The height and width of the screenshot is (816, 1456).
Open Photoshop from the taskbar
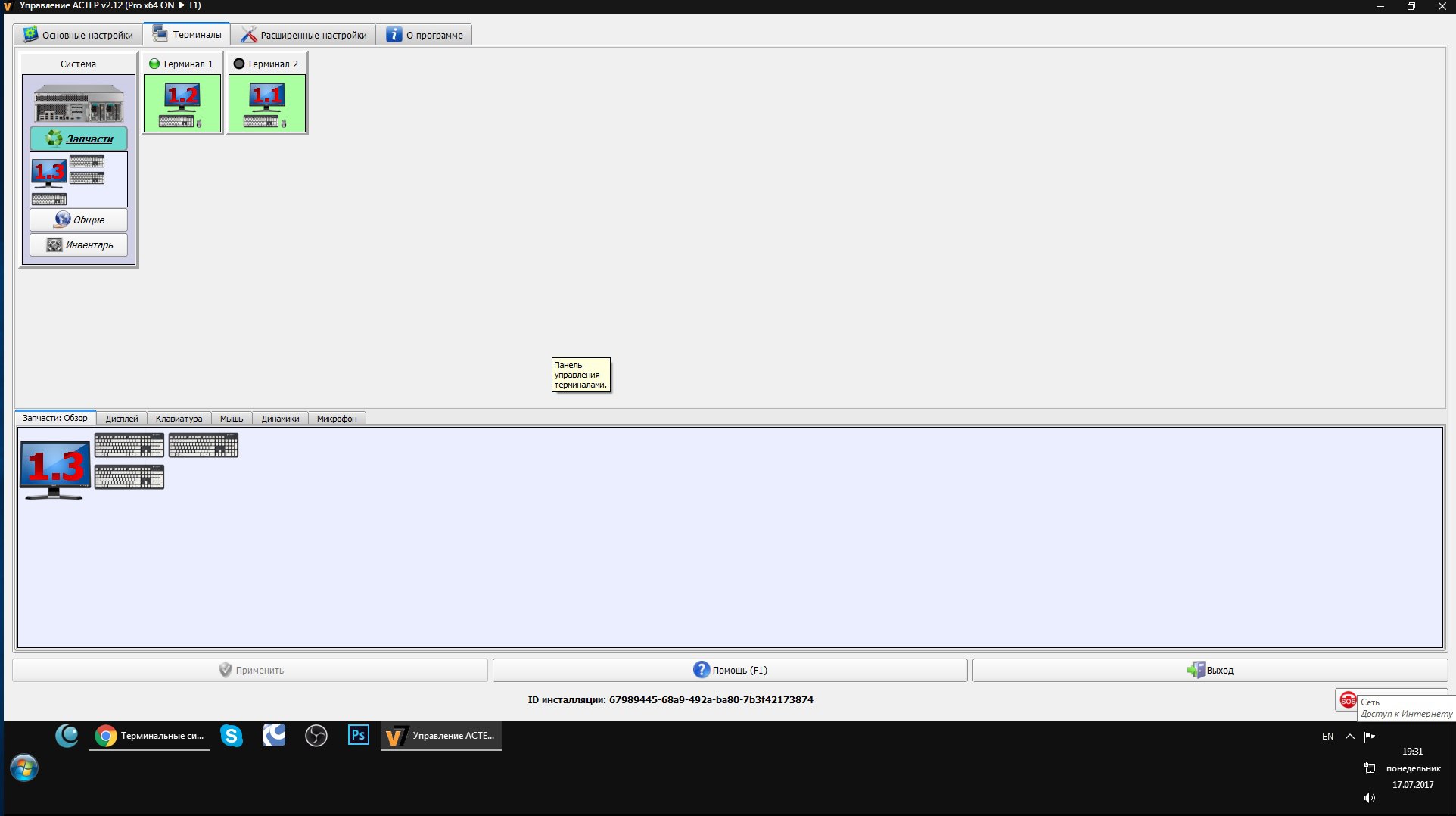click(x=359, y=735)
